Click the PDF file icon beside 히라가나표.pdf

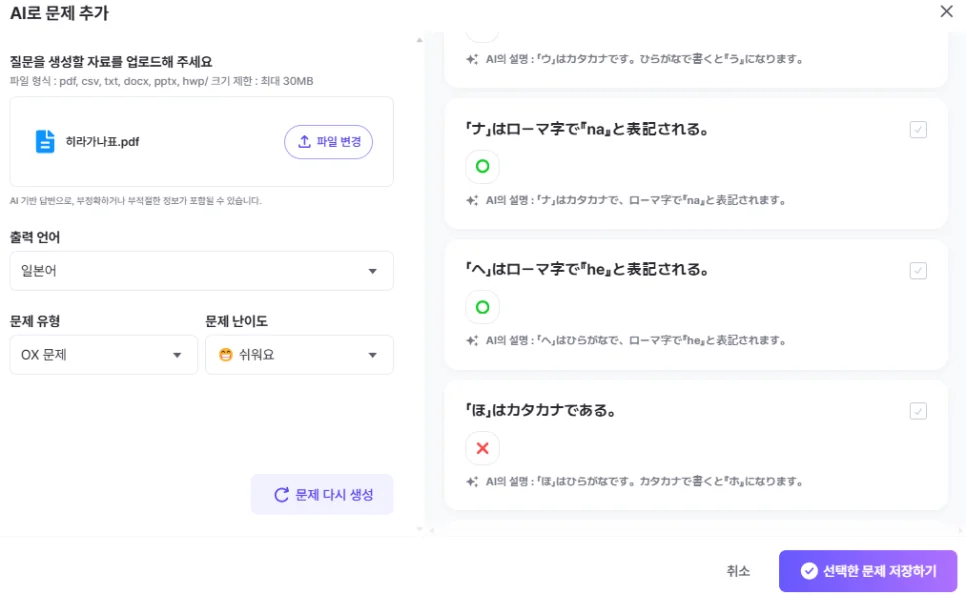coord(44,141)
